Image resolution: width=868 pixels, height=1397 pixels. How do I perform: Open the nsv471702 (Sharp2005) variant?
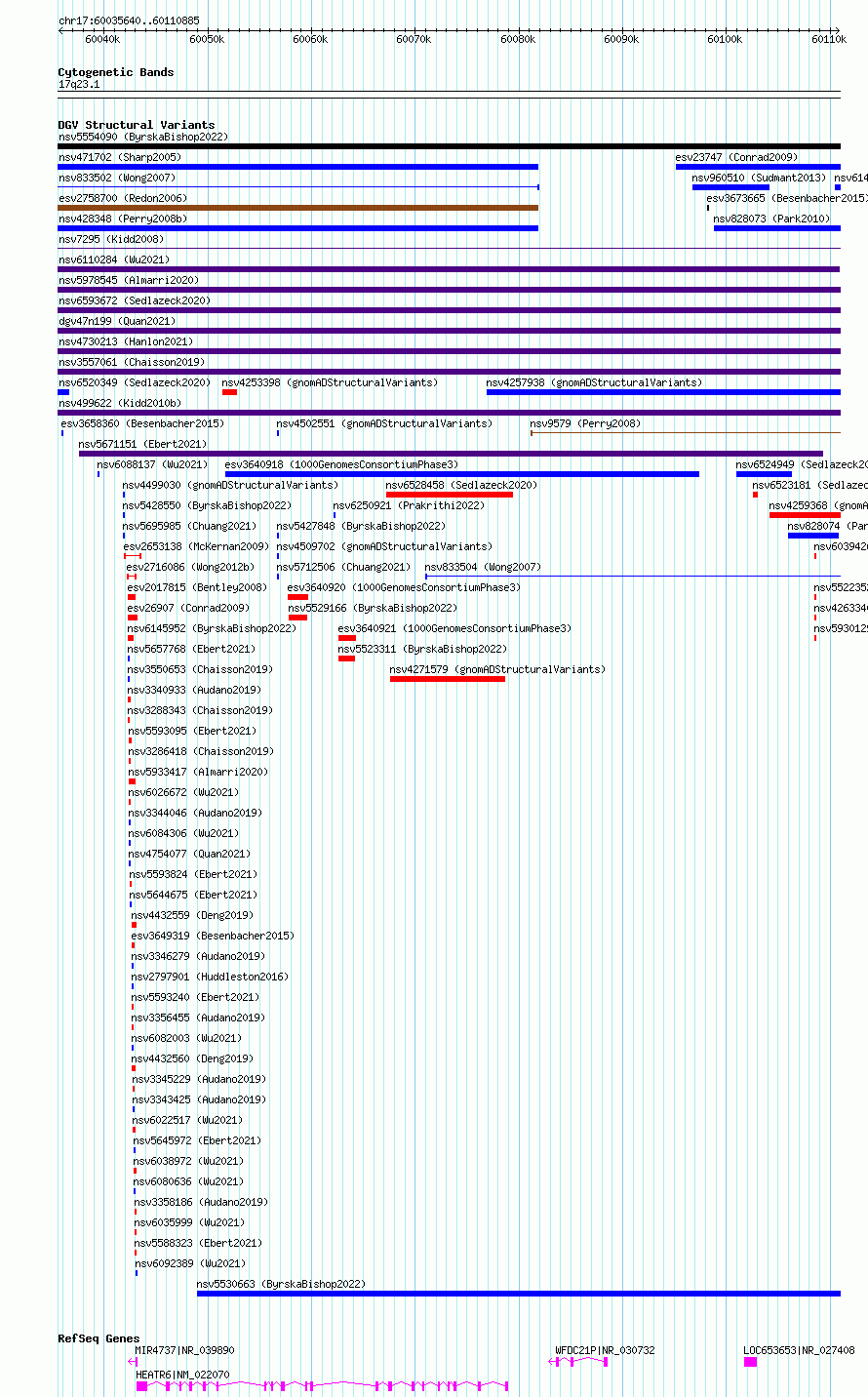[120, 157]
